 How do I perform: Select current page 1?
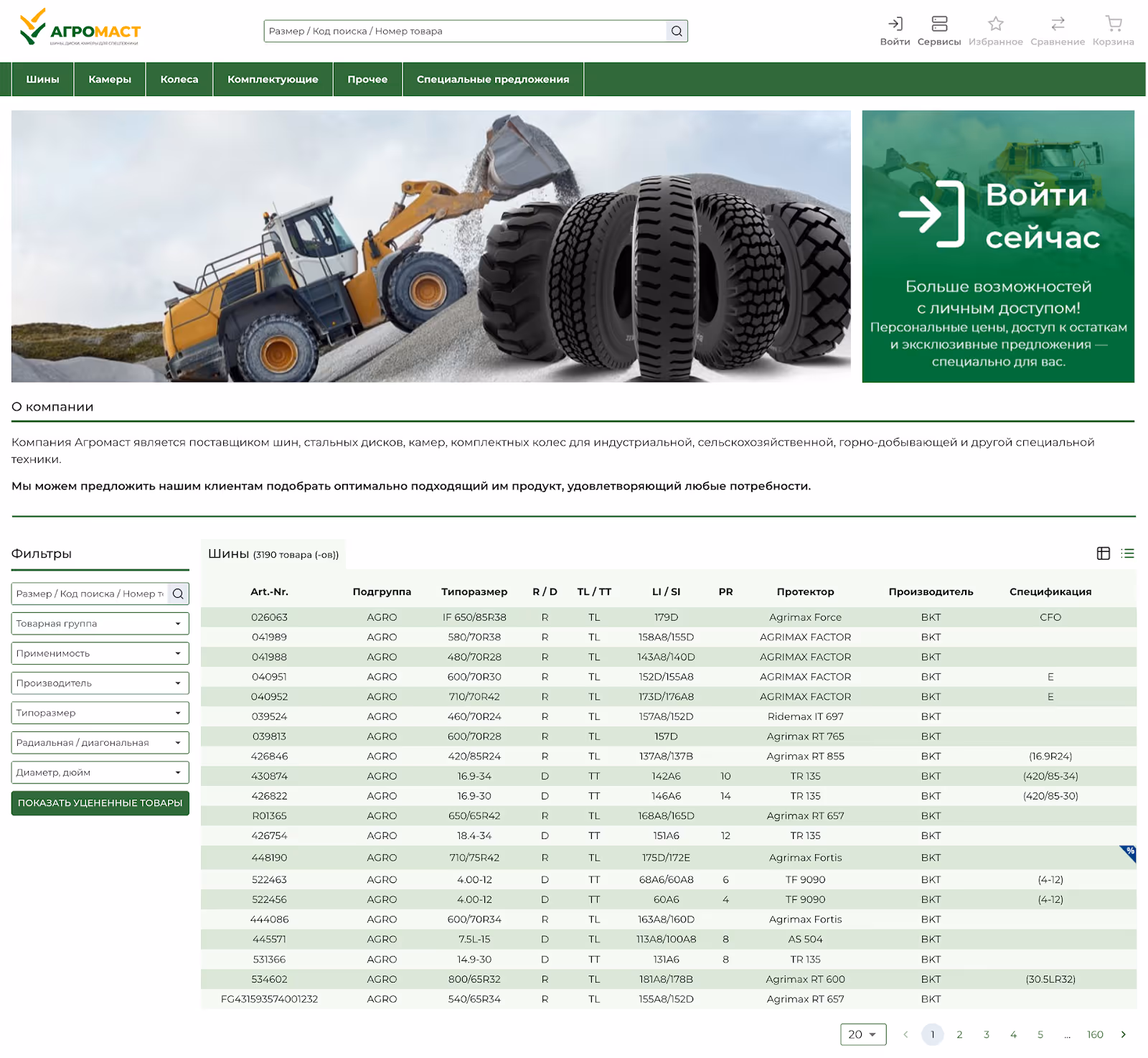932,1034
